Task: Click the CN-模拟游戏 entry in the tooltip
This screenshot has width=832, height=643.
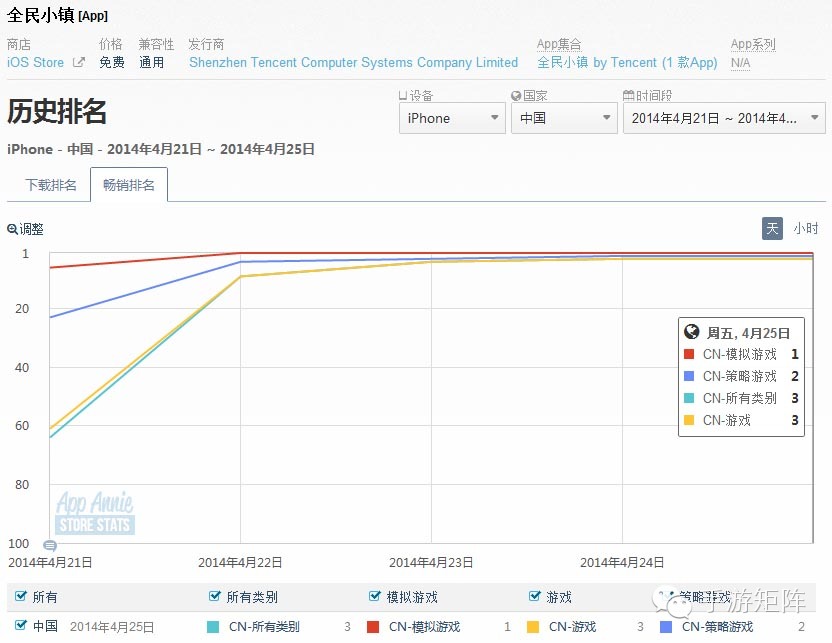Action: click(x=740, y=354)
